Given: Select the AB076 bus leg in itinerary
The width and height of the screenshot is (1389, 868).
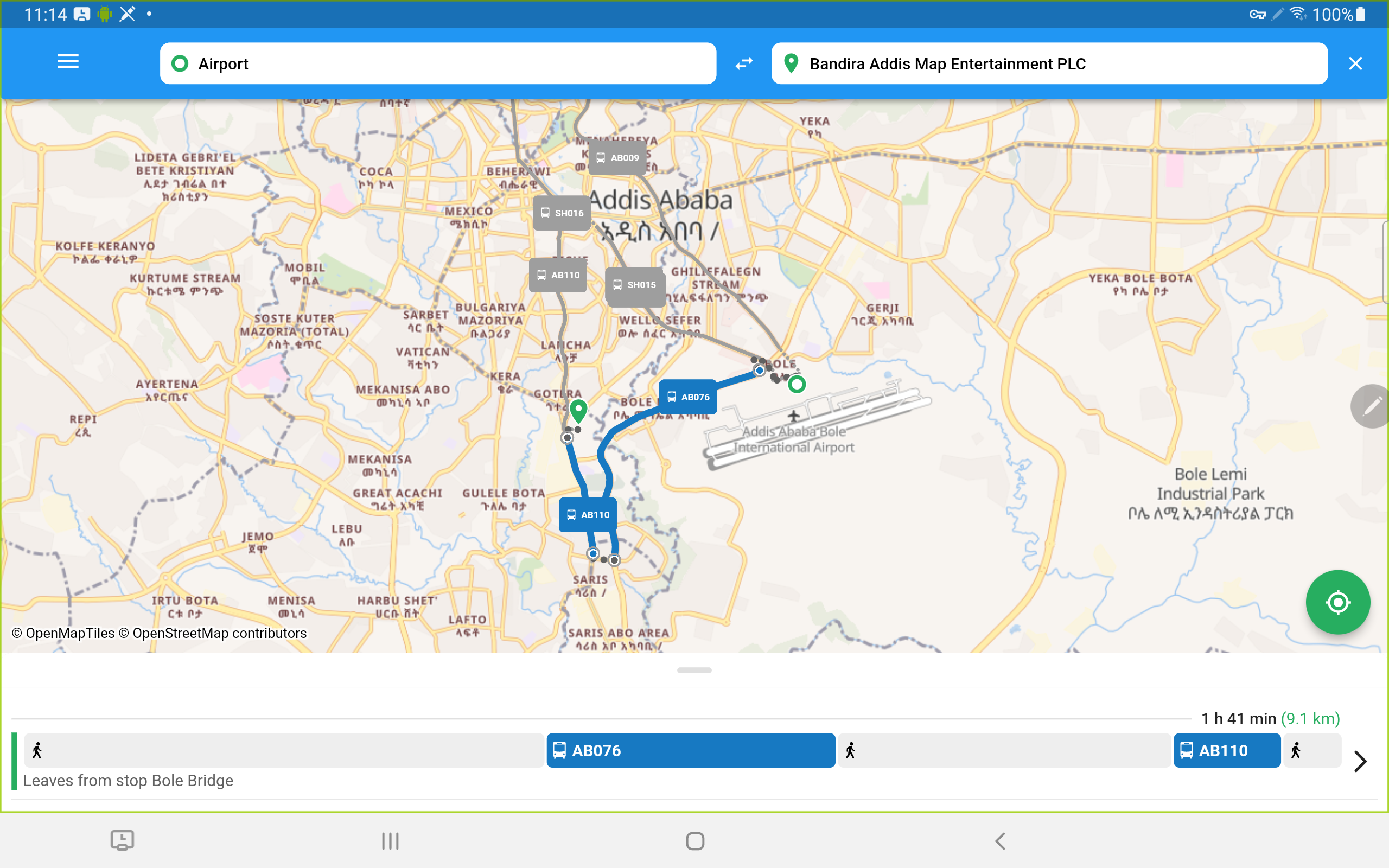Looking at the screenshot, I should (690, 750).
